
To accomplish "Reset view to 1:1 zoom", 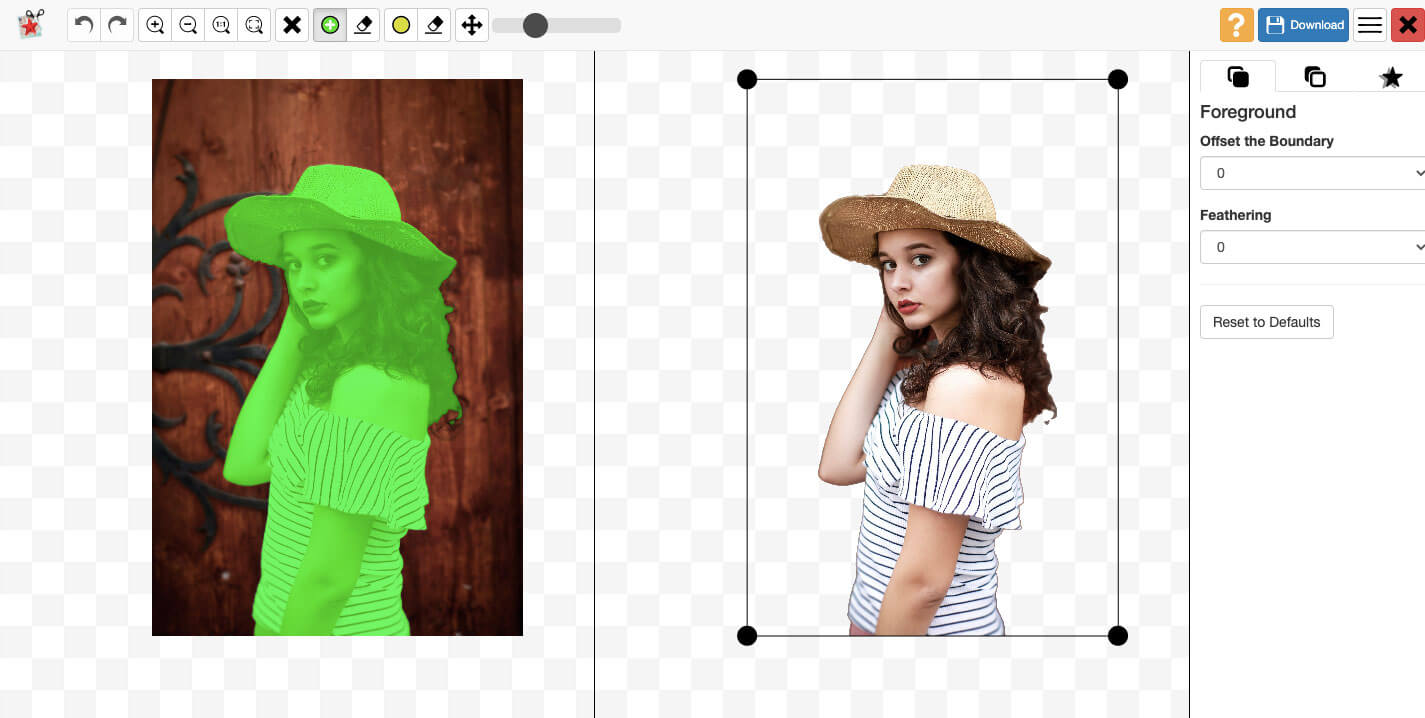I will pyautogui.click(x=221, y=25).
